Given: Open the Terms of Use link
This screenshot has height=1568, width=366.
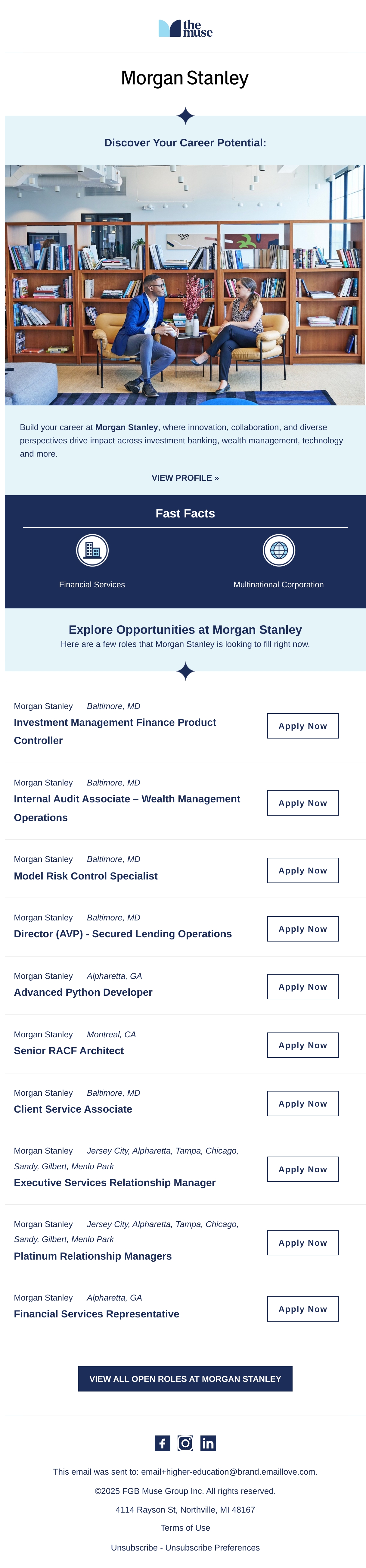Looking at the screenshot, I should 185,1528.
